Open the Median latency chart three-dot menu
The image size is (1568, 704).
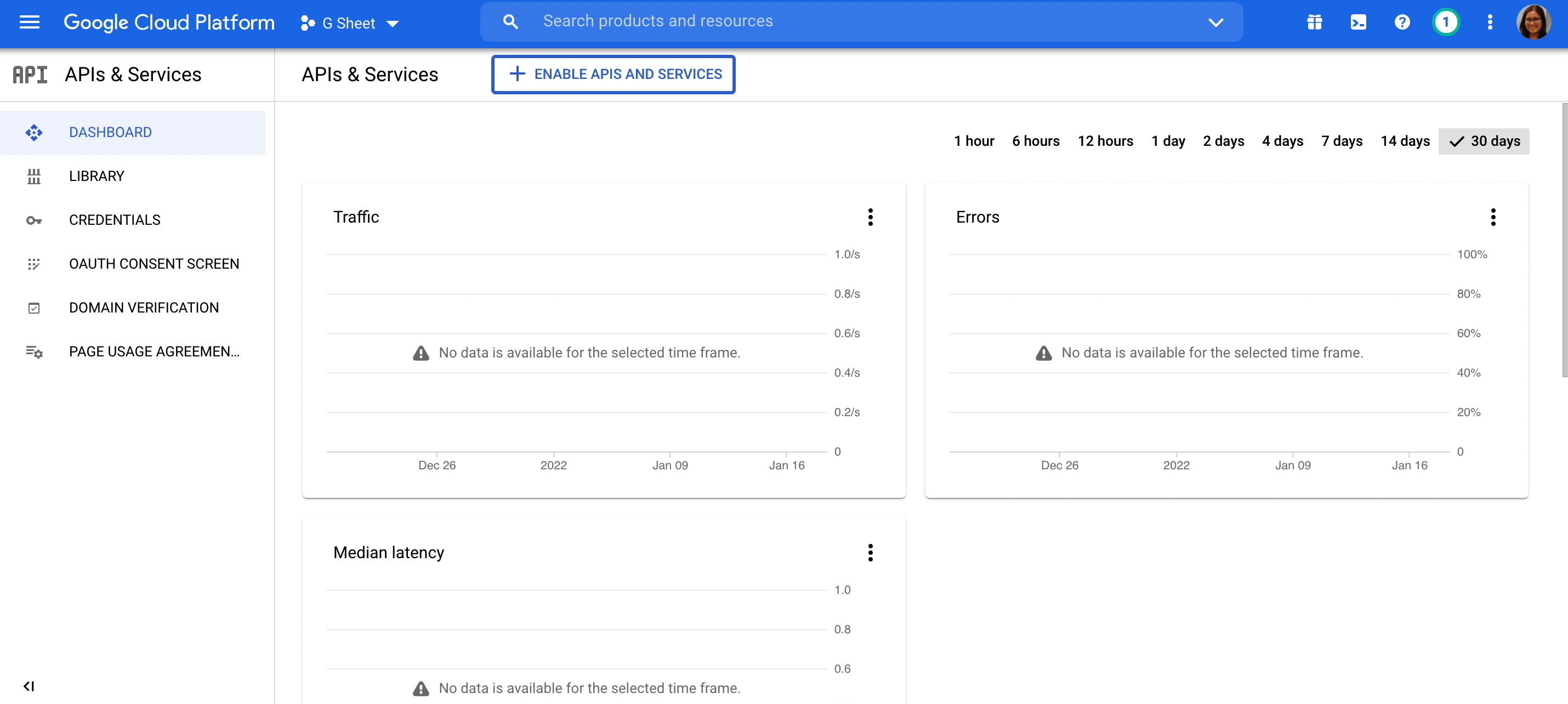click(x=871, y=552)
